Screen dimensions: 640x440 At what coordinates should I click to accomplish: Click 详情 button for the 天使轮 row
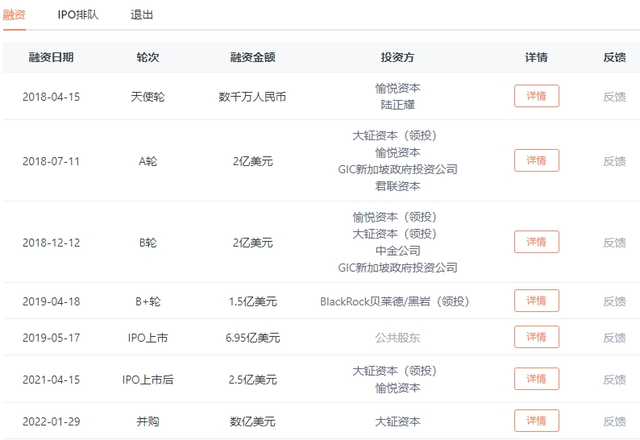(x=536, y=97)
